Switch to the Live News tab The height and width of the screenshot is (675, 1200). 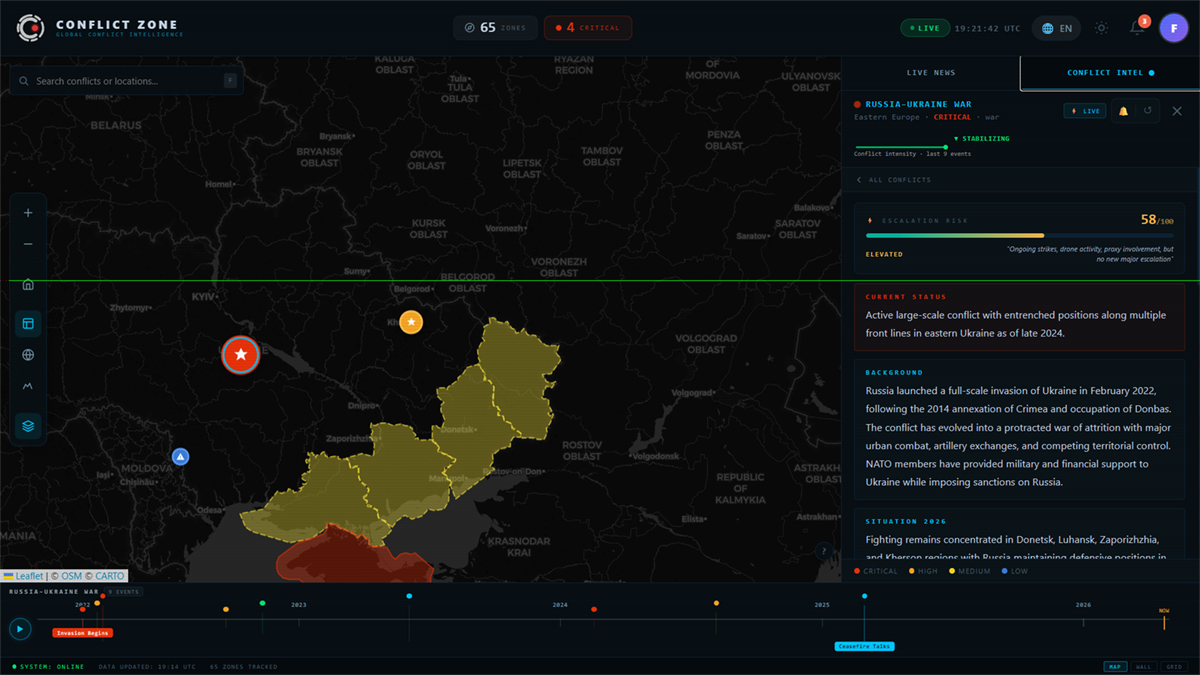[930, 73]
